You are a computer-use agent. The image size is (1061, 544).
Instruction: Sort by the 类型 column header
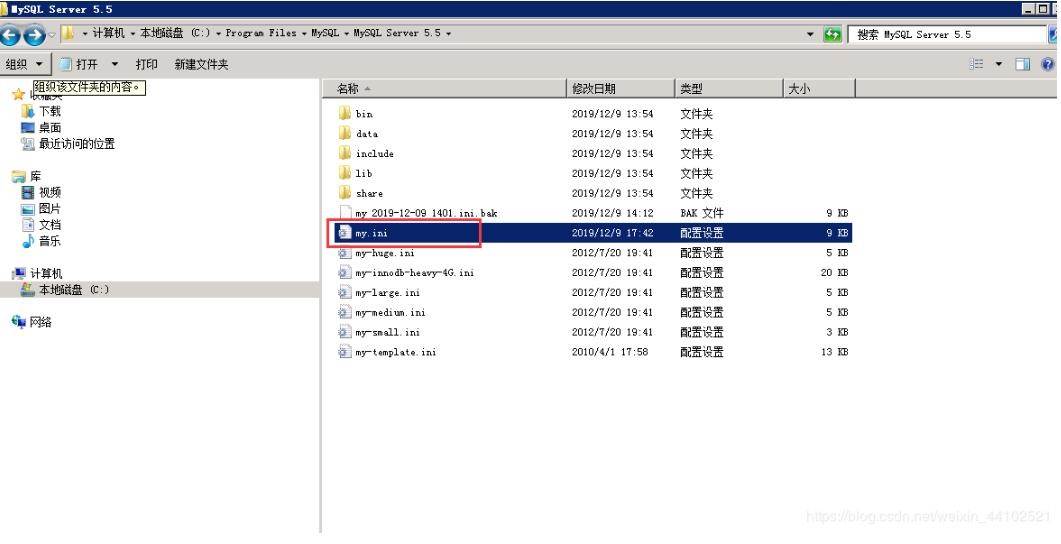pos(729,89)
